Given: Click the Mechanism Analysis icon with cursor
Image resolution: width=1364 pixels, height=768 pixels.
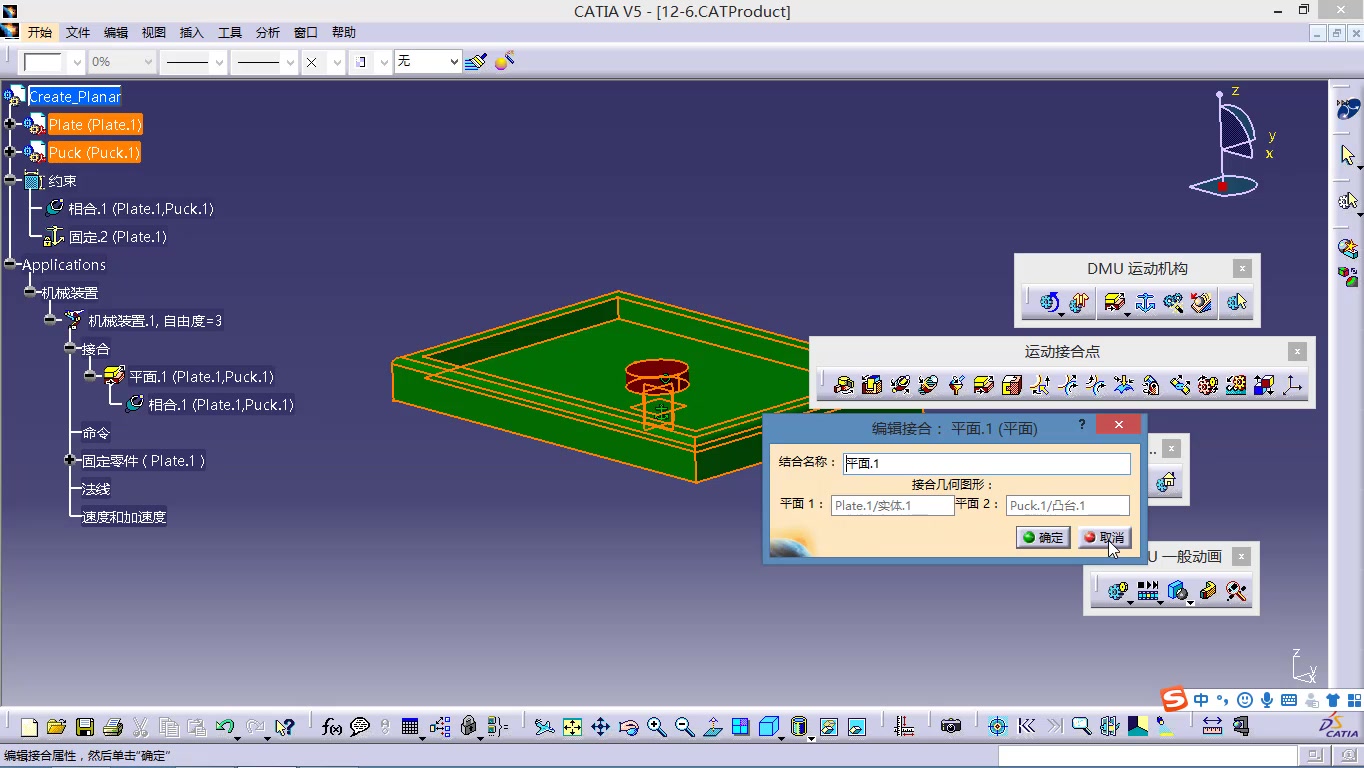Looking at the screenshot, I should click(x=1237, y=302).
